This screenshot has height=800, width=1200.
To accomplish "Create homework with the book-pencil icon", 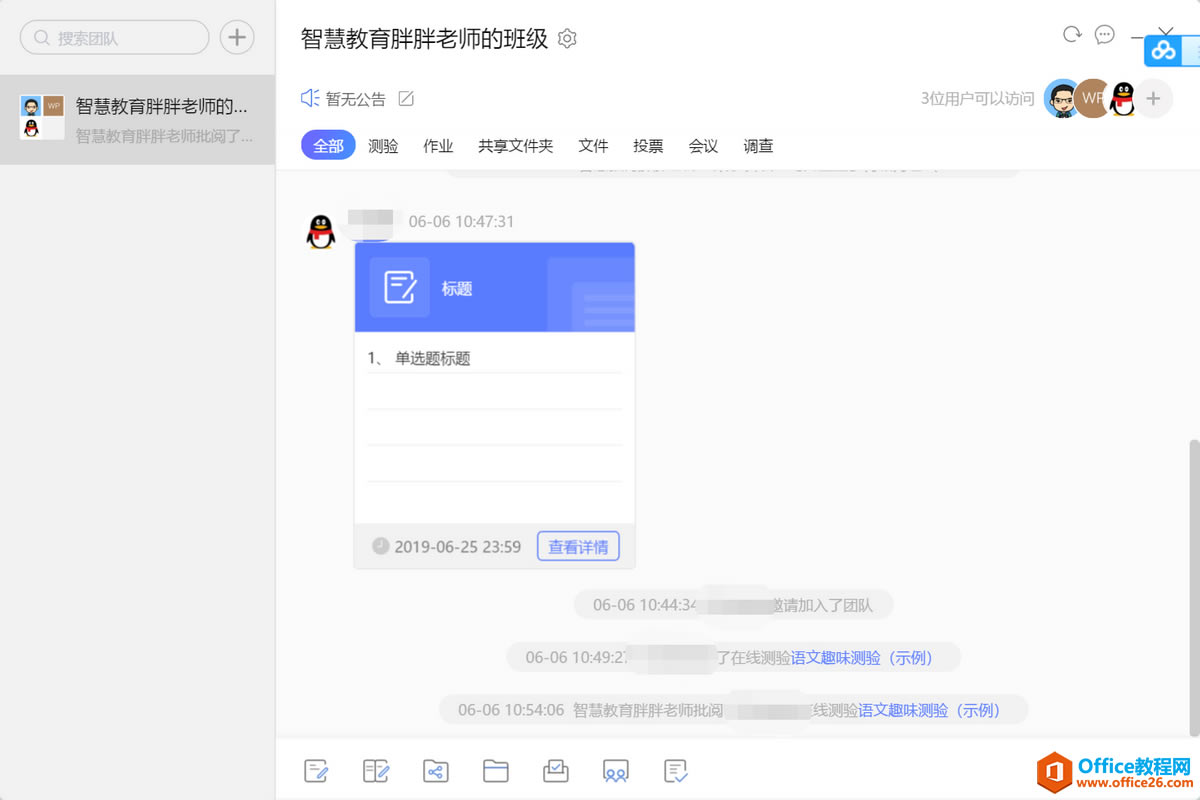I will tap(376, 771).
